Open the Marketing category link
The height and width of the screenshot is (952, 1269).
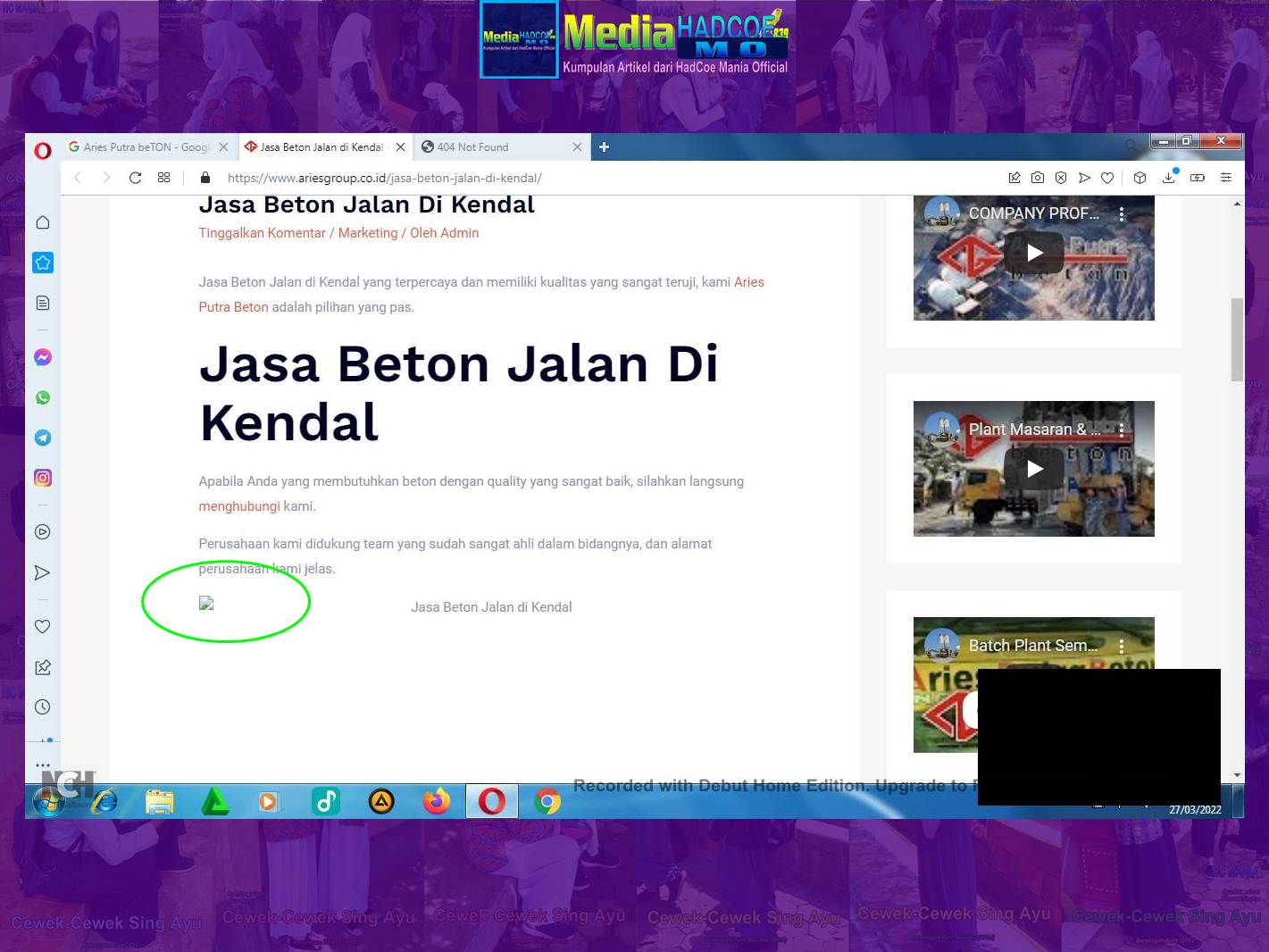click(x=368, y=233)
